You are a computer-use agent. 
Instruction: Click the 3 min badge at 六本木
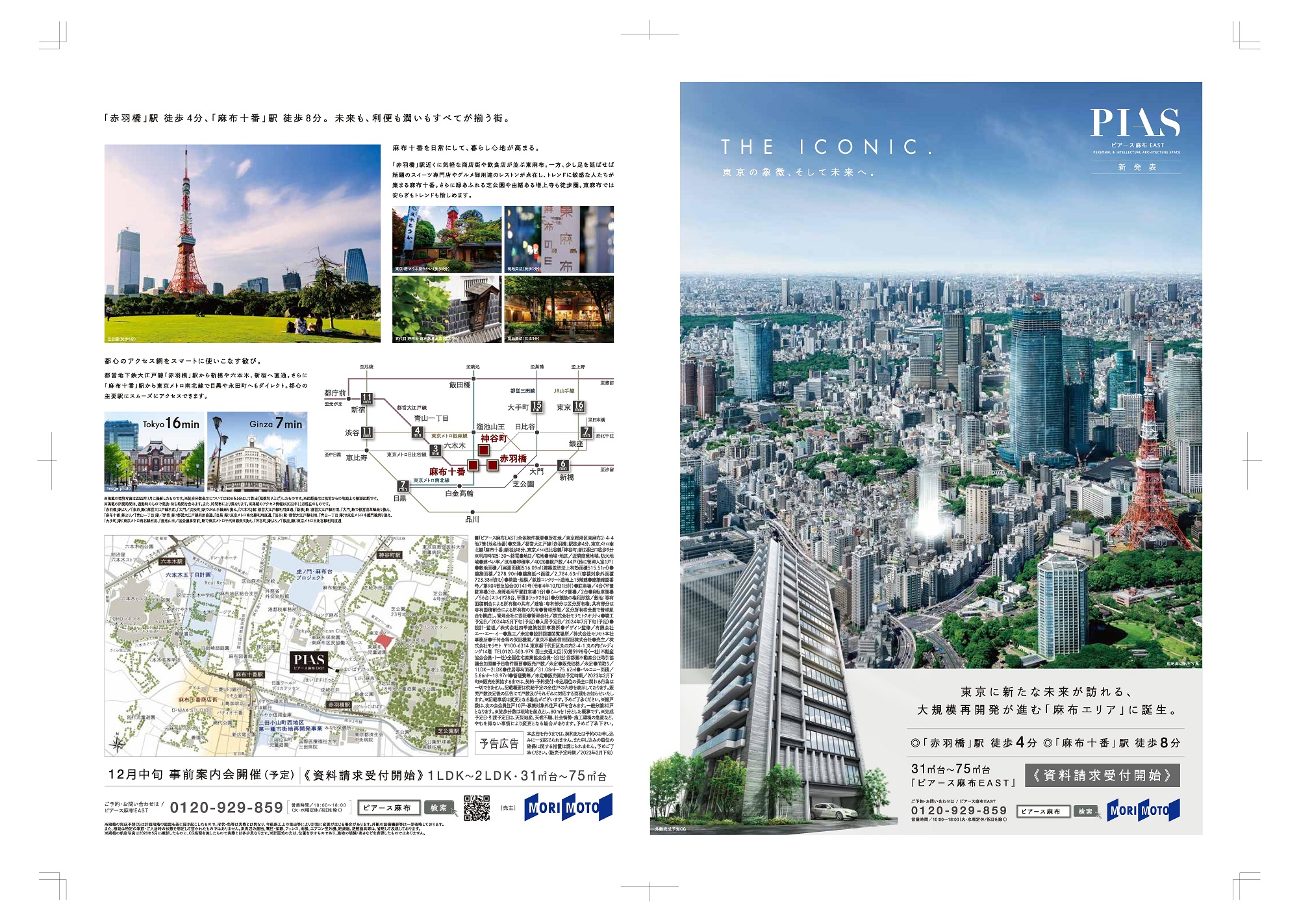coord(436,449)
